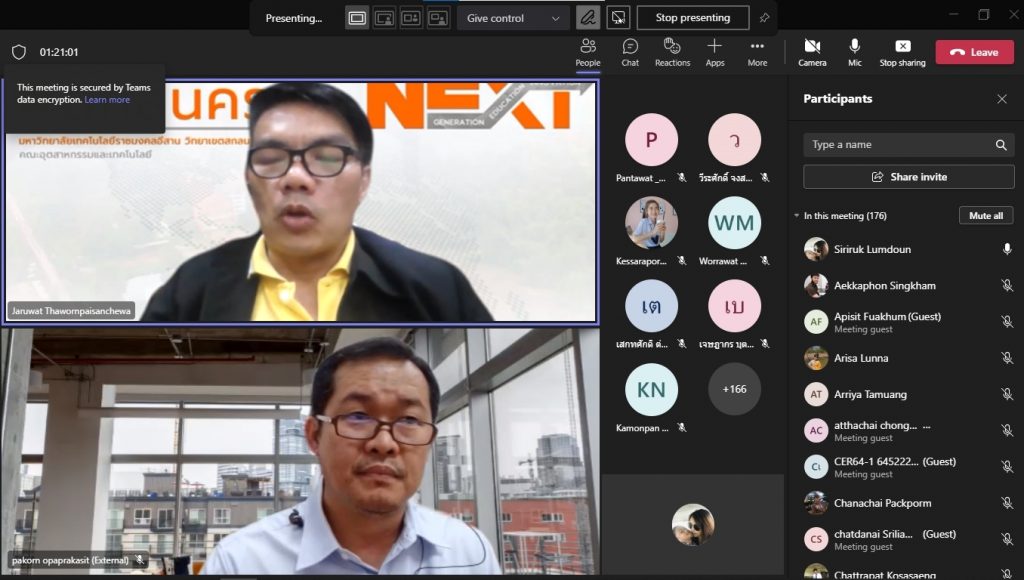Pin the presenting toolbar
Screen dimensions: 1024x580
(765, 18)
